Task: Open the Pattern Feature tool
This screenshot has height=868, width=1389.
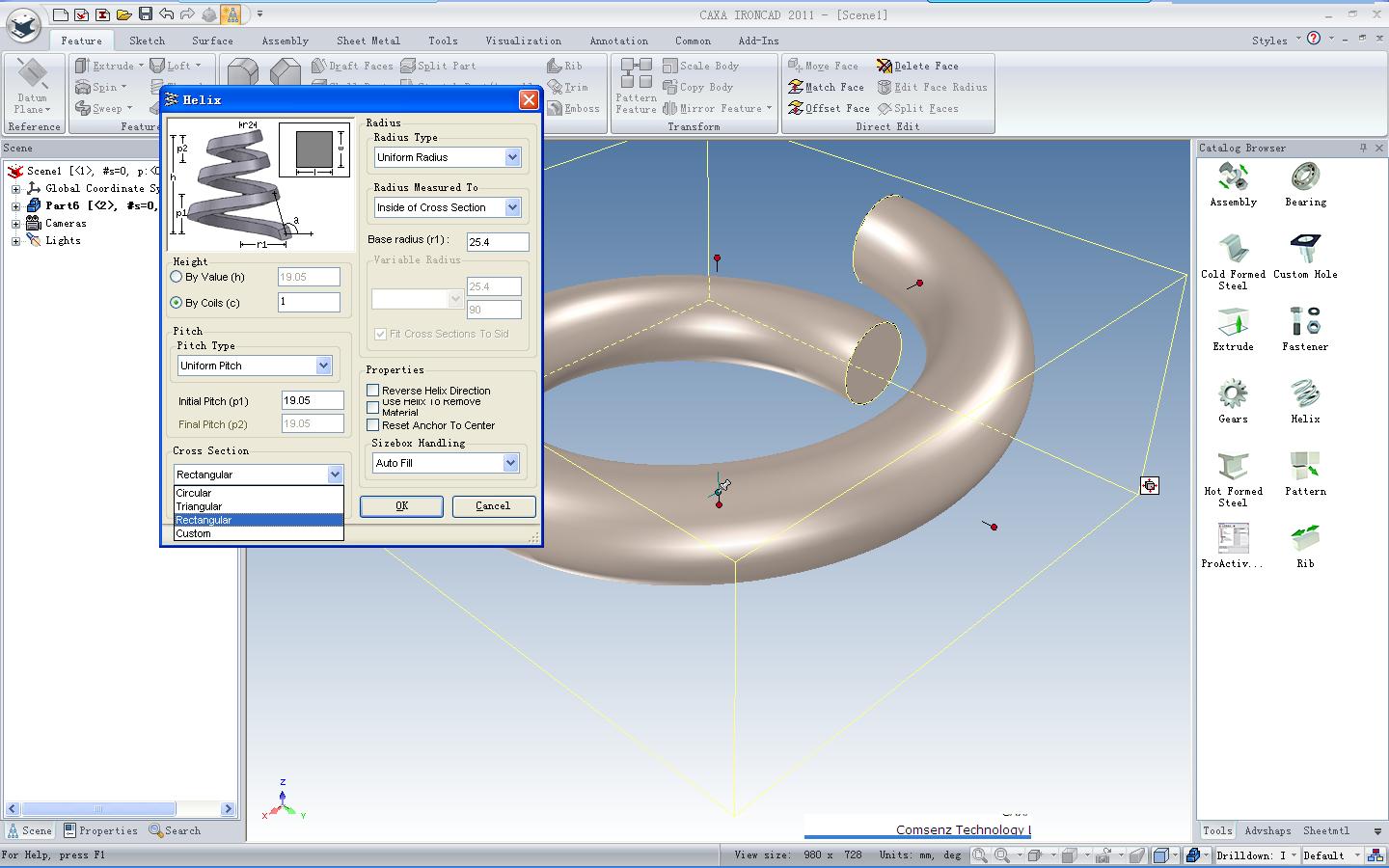Action: pos(636,87)
